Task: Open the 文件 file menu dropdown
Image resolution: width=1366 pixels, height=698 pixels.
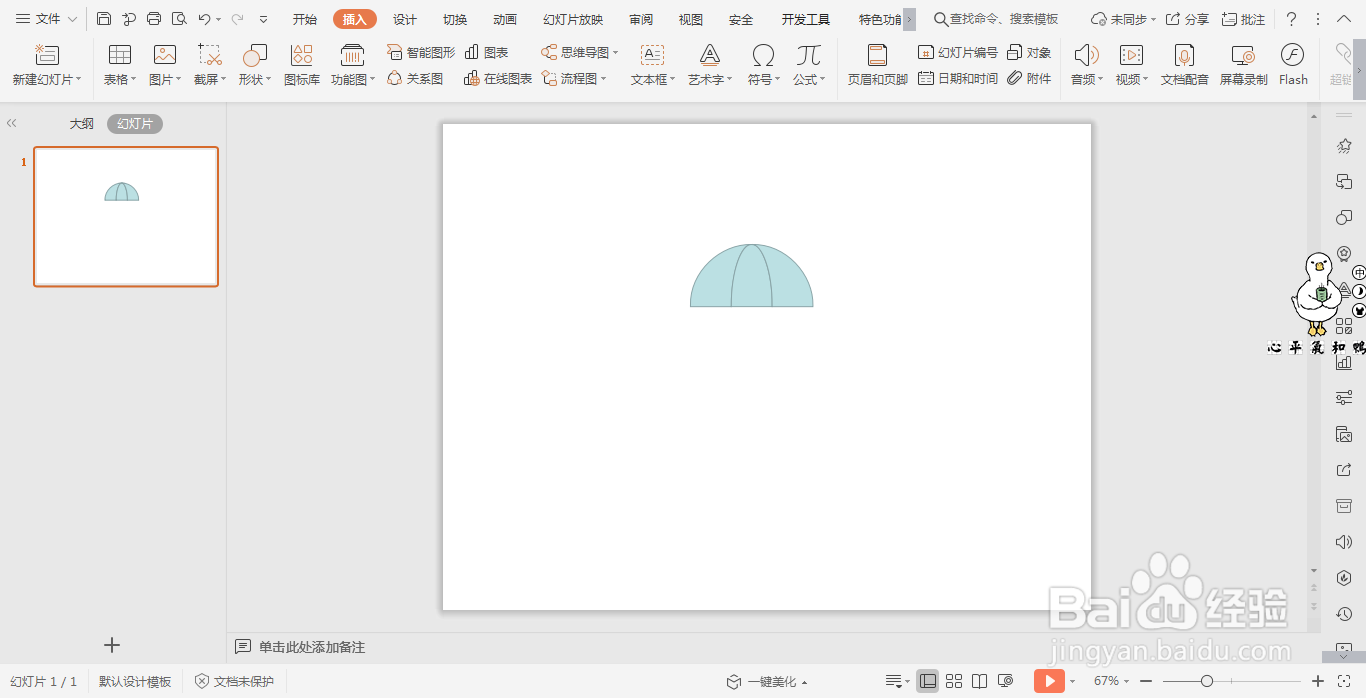Action: click(x=46, y=19)
